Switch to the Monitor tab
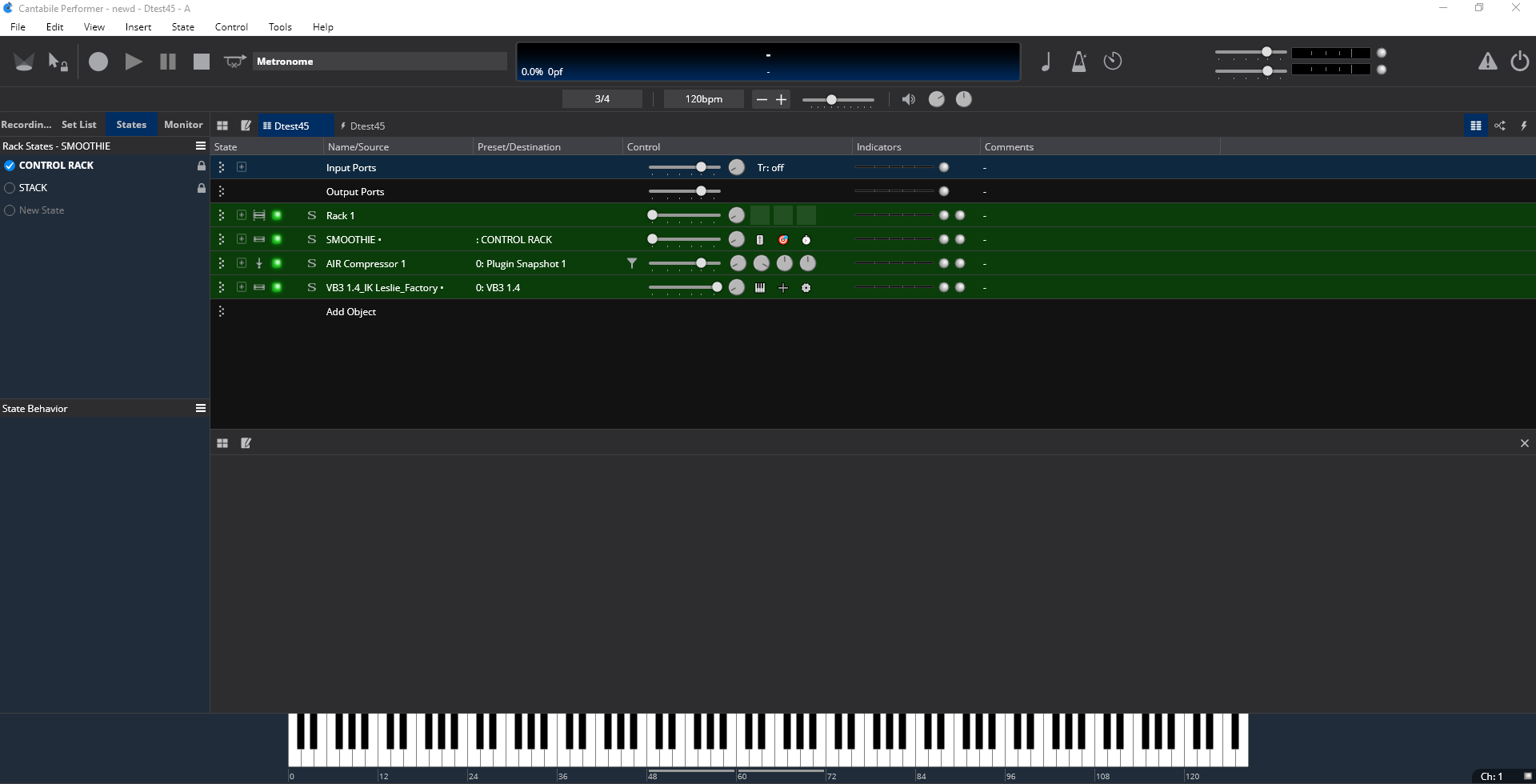The image size is (1536, 784). click(183, 125)
